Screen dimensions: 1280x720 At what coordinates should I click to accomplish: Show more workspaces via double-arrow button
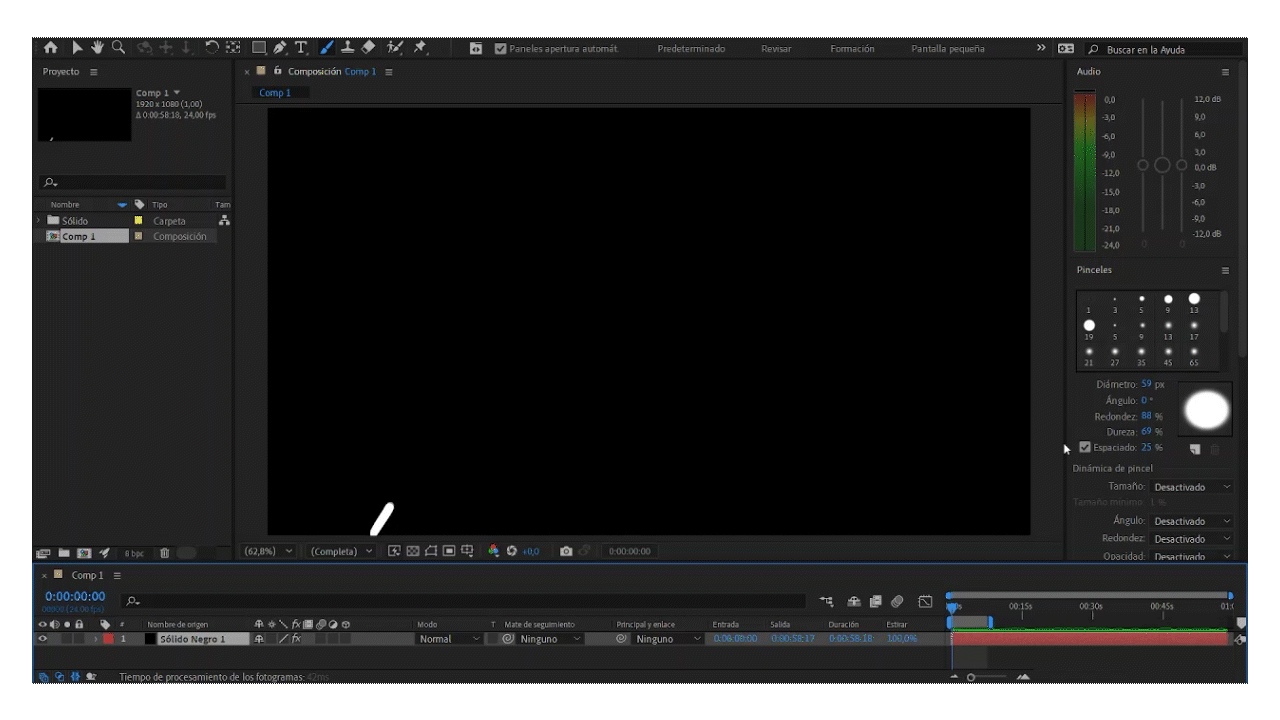tap(1041, 48)
